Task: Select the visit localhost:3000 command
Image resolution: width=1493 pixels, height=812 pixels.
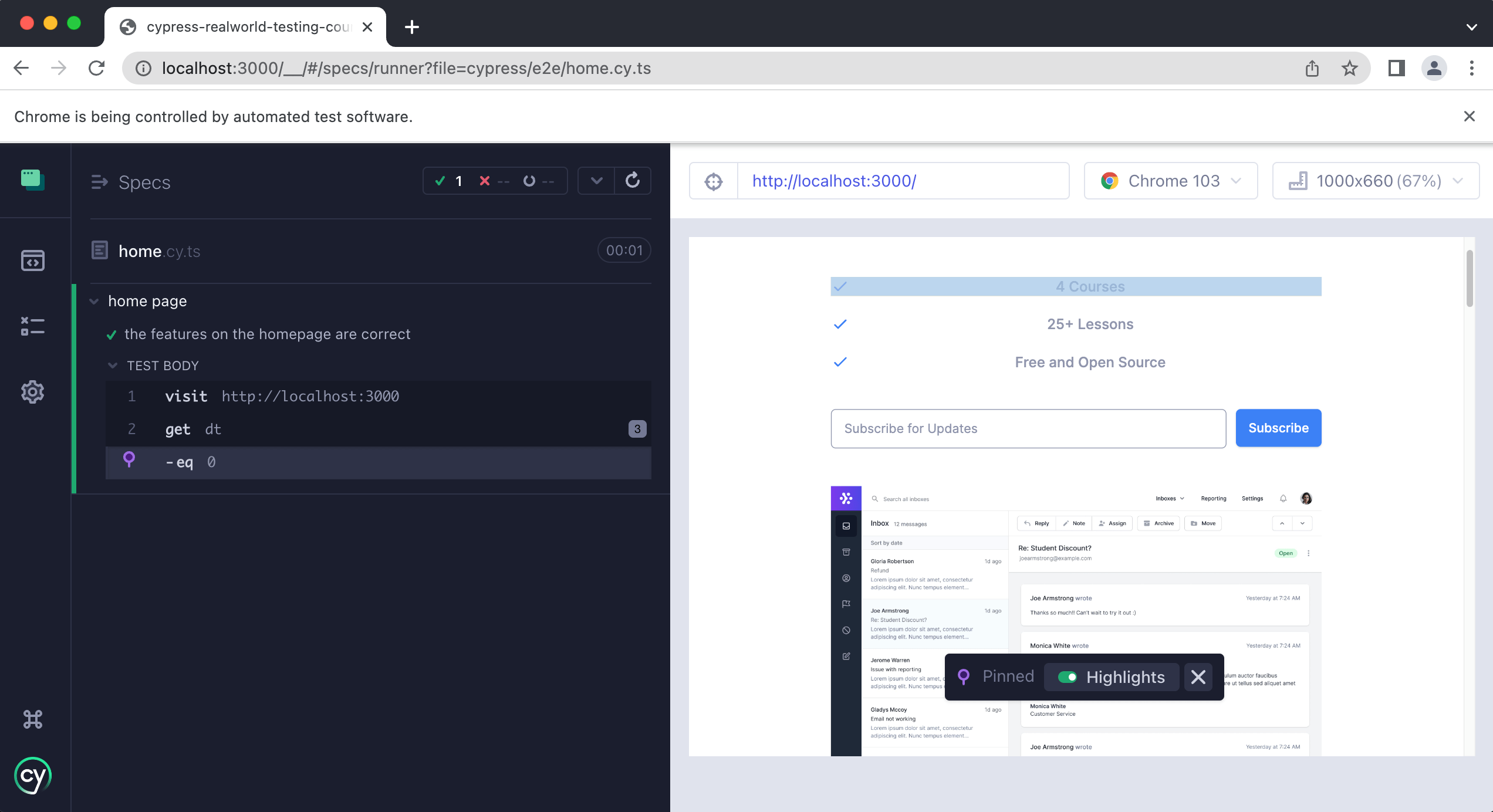Action: point(282,397)
